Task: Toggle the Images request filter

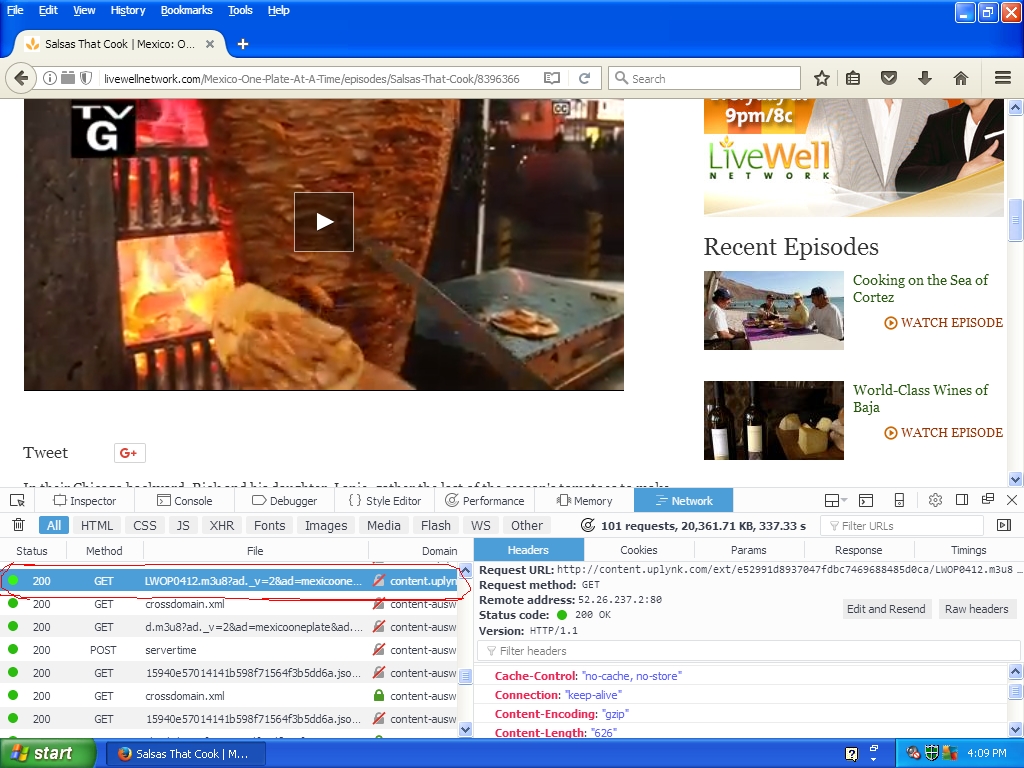Action: [x=326, y=525]
